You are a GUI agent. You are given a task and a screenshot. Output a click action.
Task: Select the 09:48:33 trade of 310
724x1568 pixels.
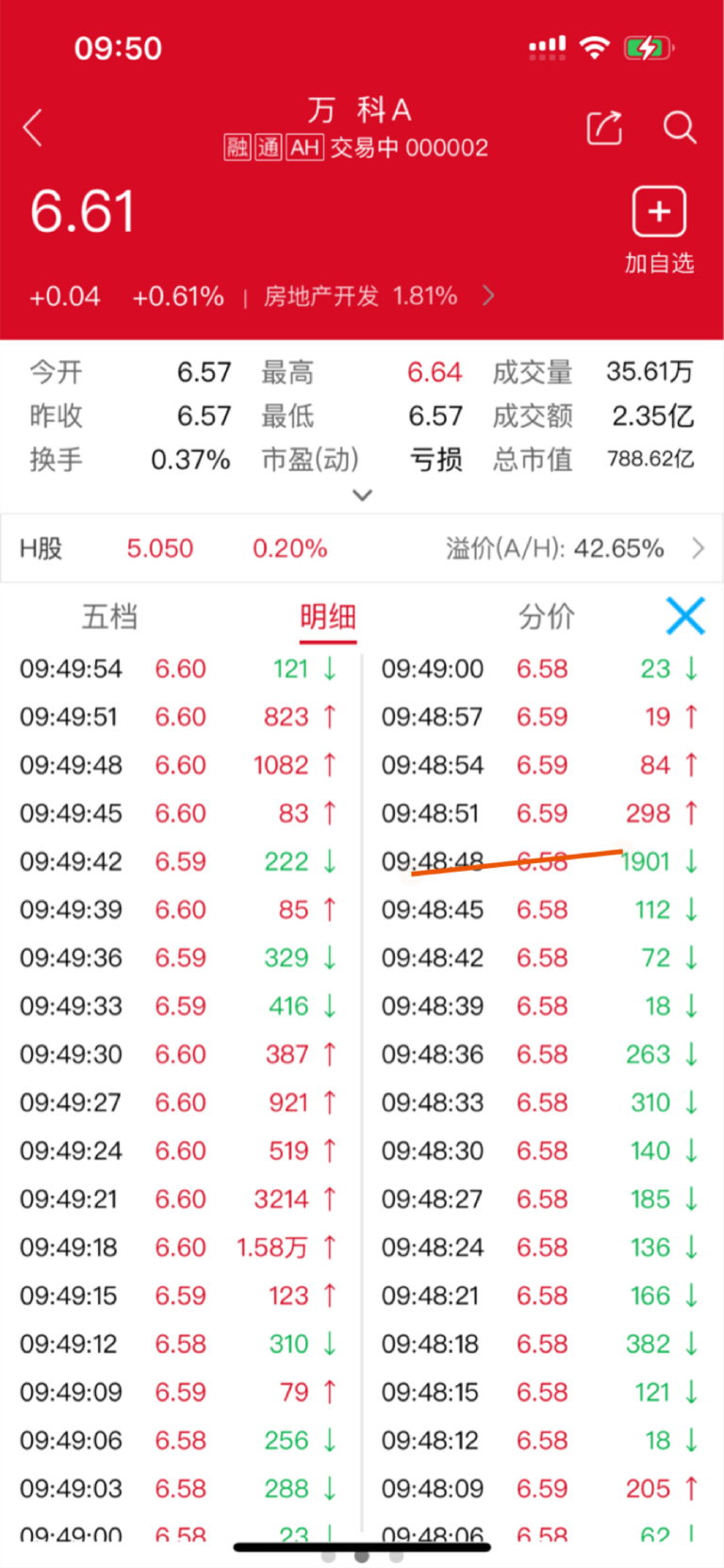540,1102
